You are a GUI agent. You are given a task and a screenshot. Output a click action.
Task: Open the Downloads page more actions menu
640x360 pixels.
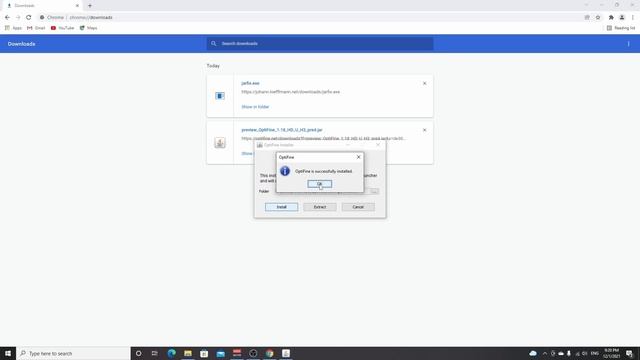pos(629,44)
